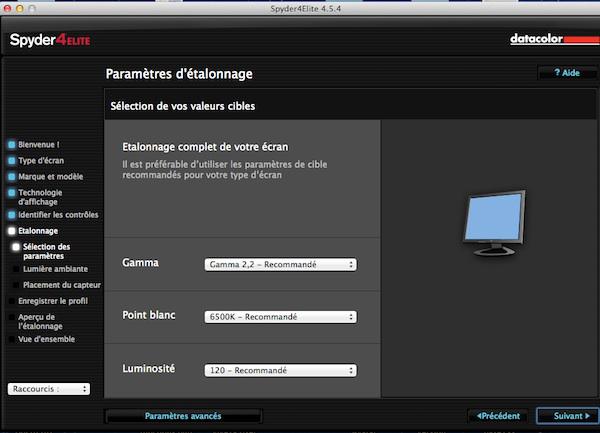Click the Technologie d'affichage step indicator
600x433 pixels.
[12, 193]
